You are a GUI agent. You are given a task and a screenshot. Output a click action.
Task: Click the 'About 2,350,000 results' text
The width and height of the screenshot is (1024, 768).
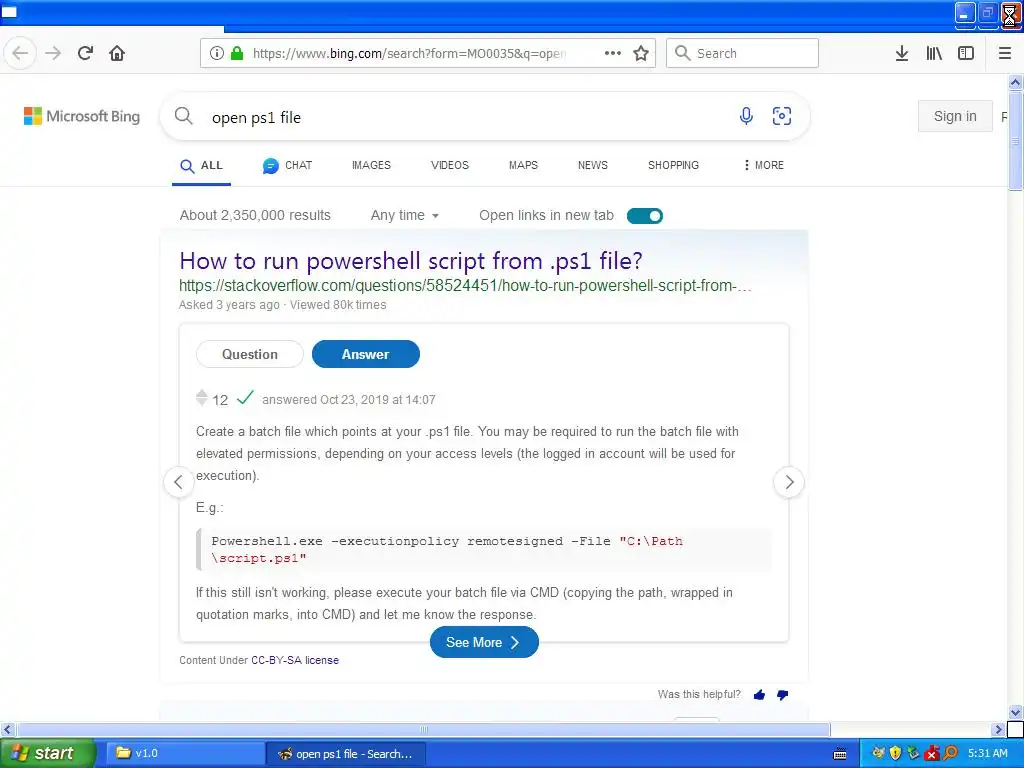pos(255,216)
